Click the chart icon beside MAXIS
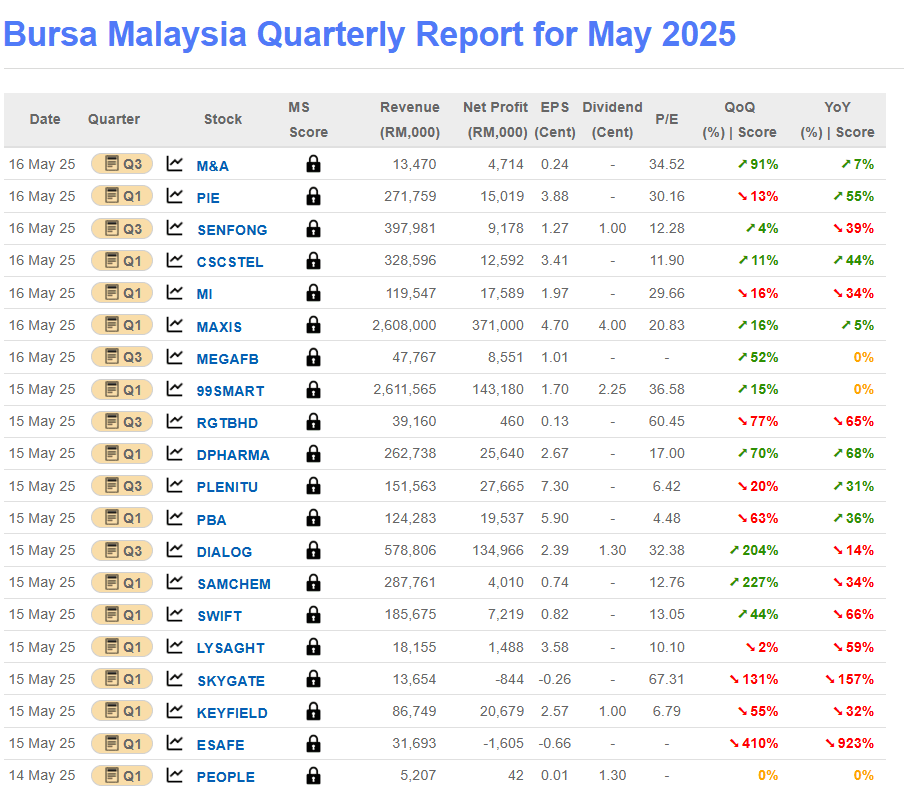907x787 pixels. pyautogui.click(x=175, y=325)
